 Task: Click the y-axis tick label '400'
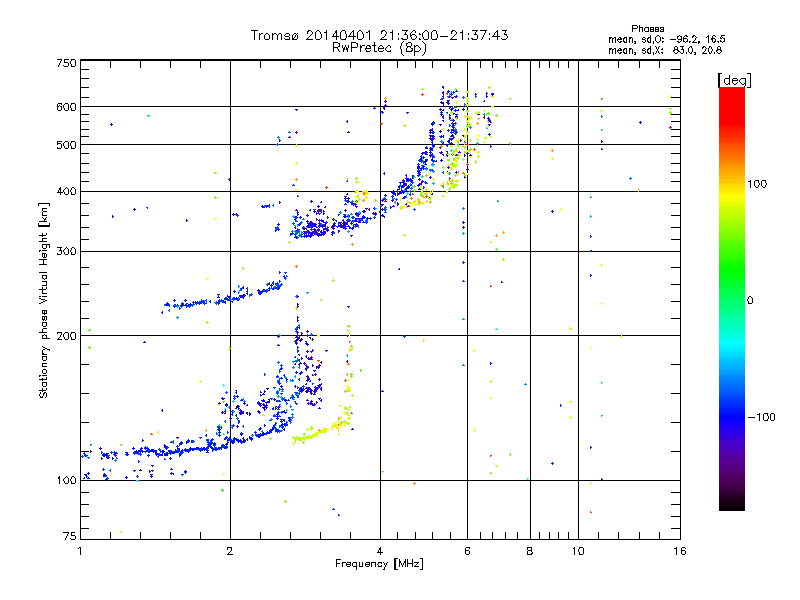pyautogui.click(x=67, y=191)
